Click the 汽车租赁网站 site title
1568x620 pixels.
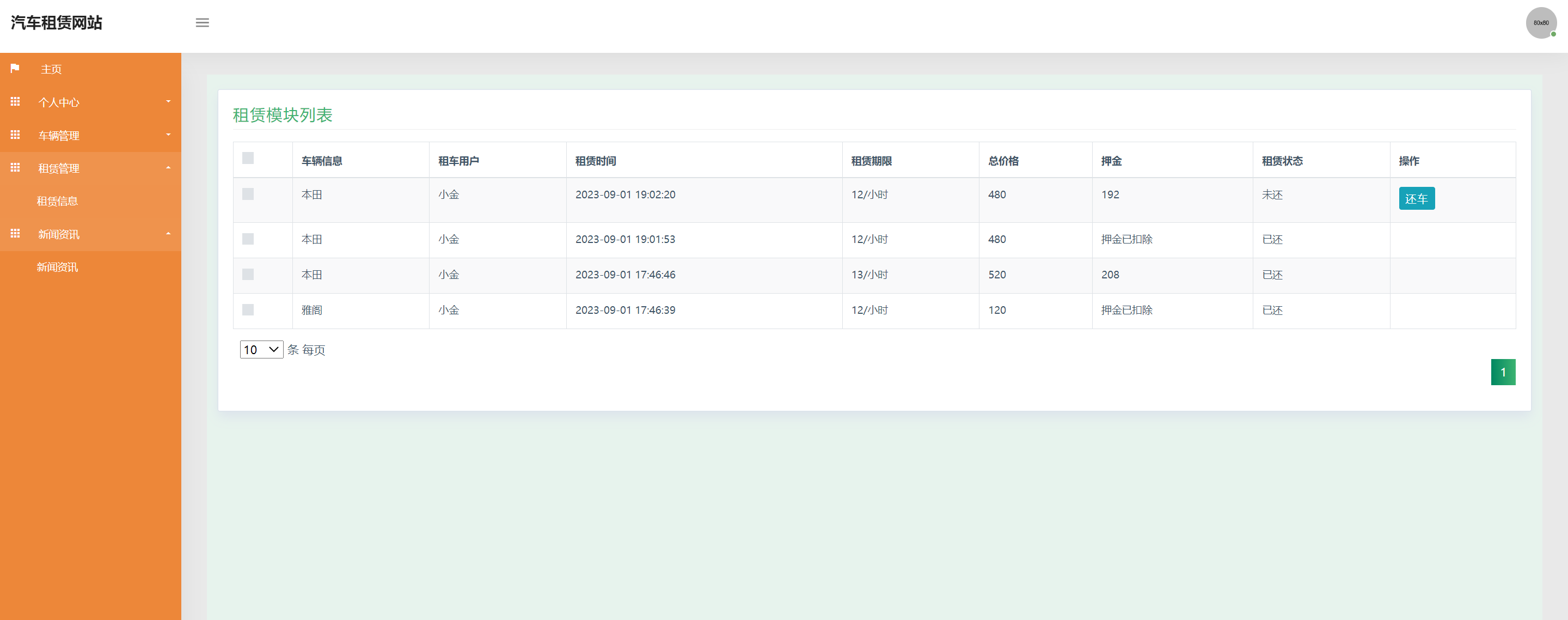(57, 23)
